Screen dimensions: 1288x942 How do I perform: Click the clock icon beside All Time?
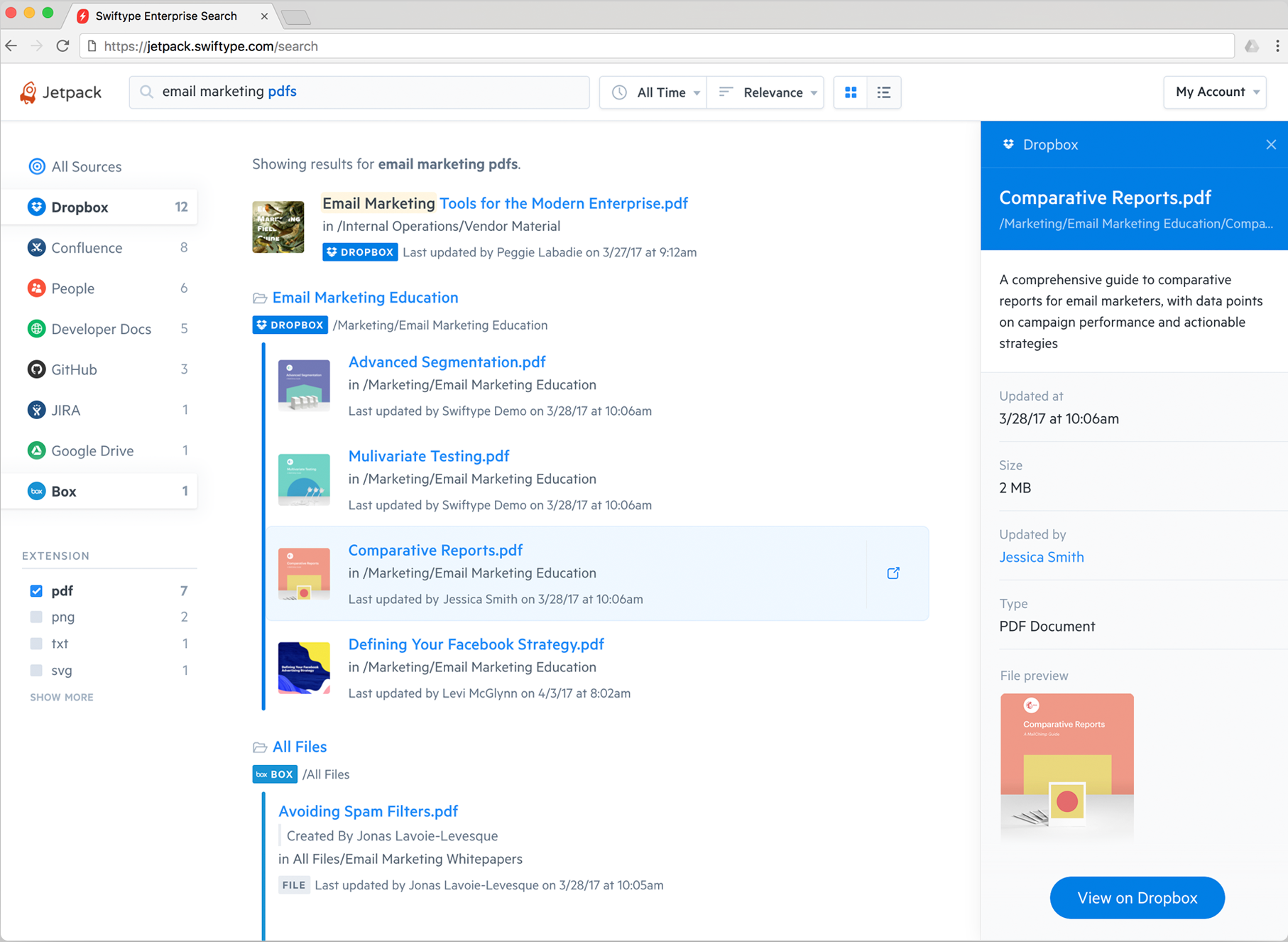[x=619, y=92]
